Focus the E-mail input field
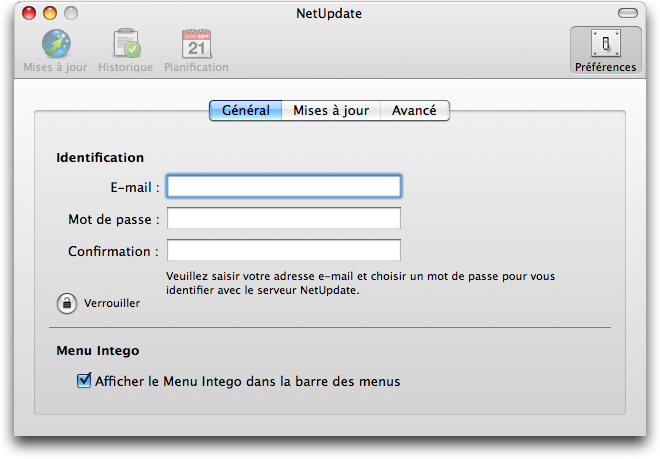 (284, 186)
